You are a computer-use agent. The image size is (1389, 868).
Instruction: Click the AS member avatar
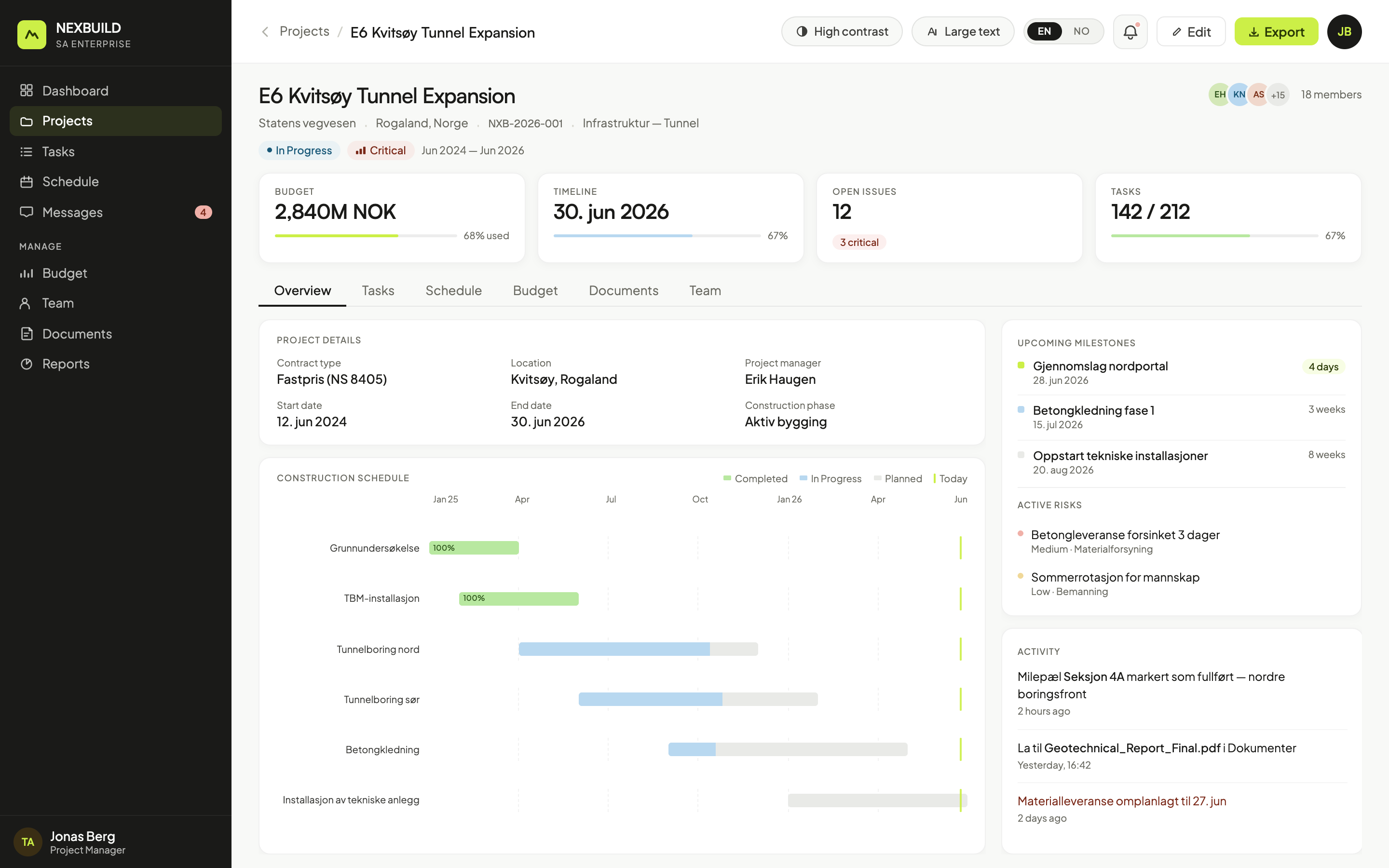pyautogui.click(x=1258, y=95)
